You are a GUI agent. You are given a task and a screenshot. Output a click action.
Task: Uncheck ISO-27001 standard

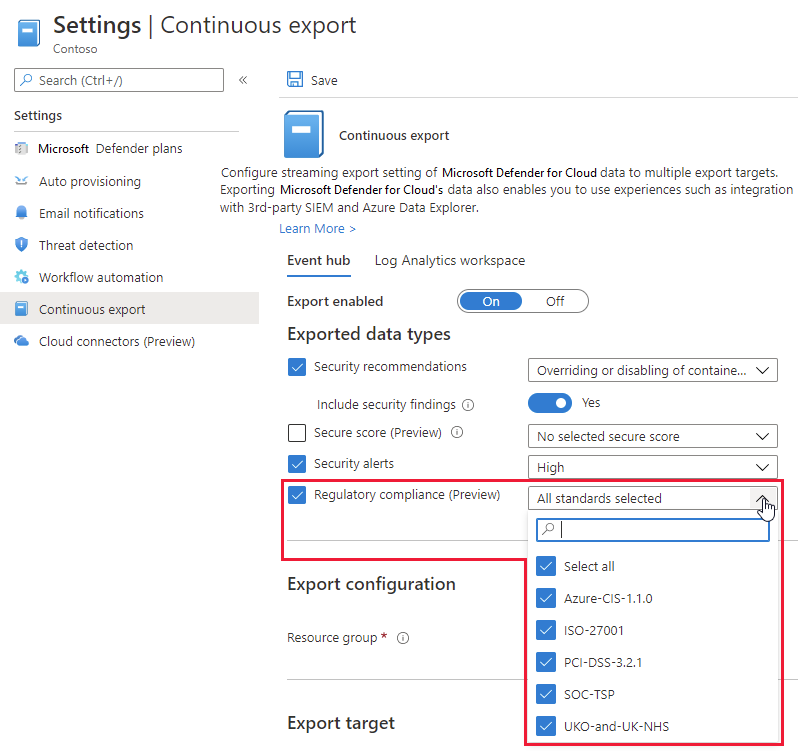click(546, 630)
